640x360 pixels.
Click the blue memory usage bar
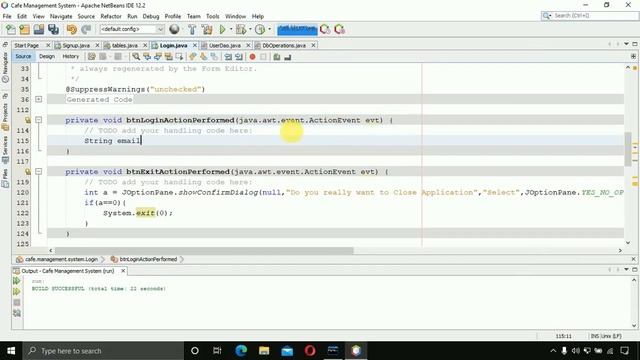(297, 29)
